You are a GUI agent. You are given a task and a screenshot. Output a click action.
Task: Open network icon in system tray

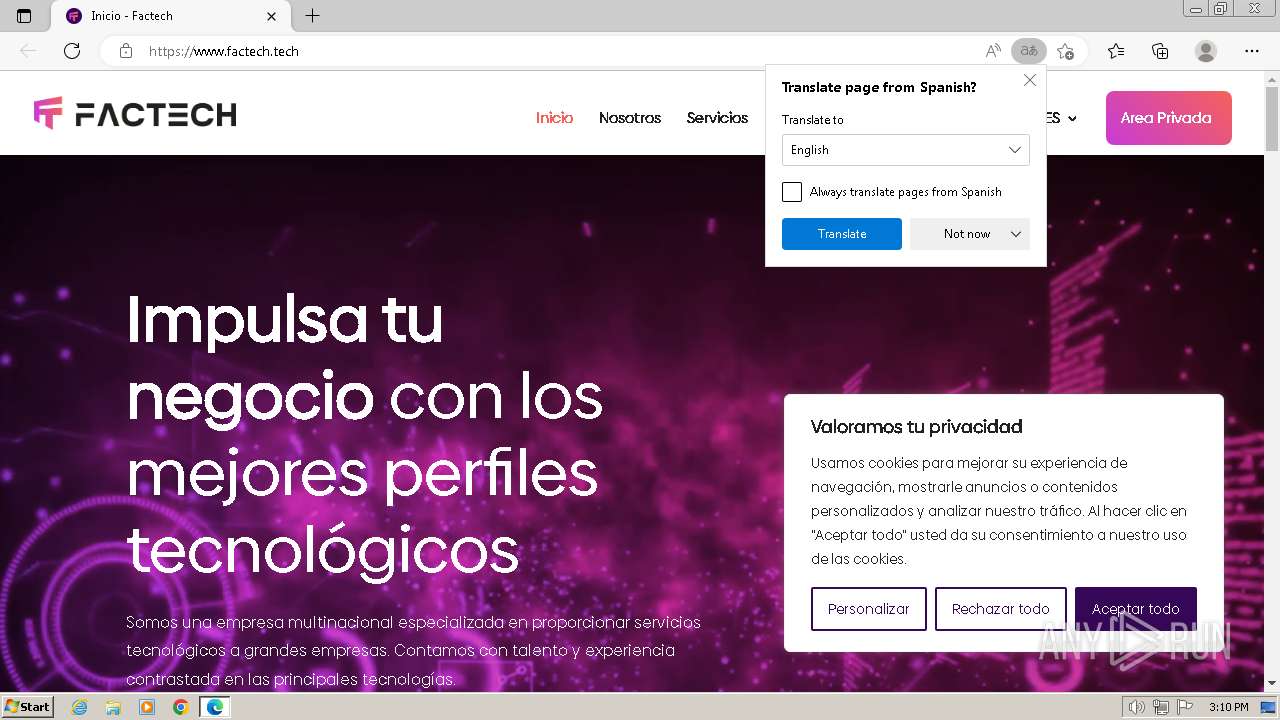click(x=1161, y=707)
